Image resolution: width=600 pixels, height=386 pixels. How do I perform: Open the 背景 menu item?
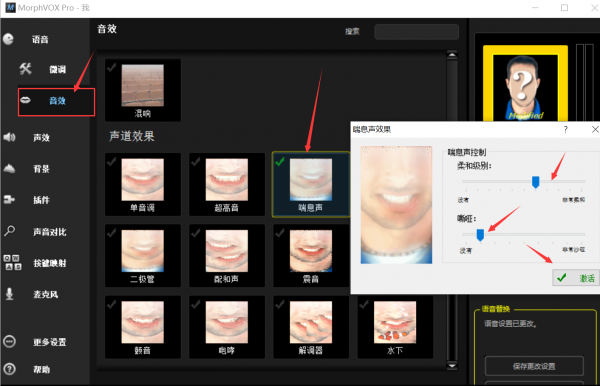41,169
